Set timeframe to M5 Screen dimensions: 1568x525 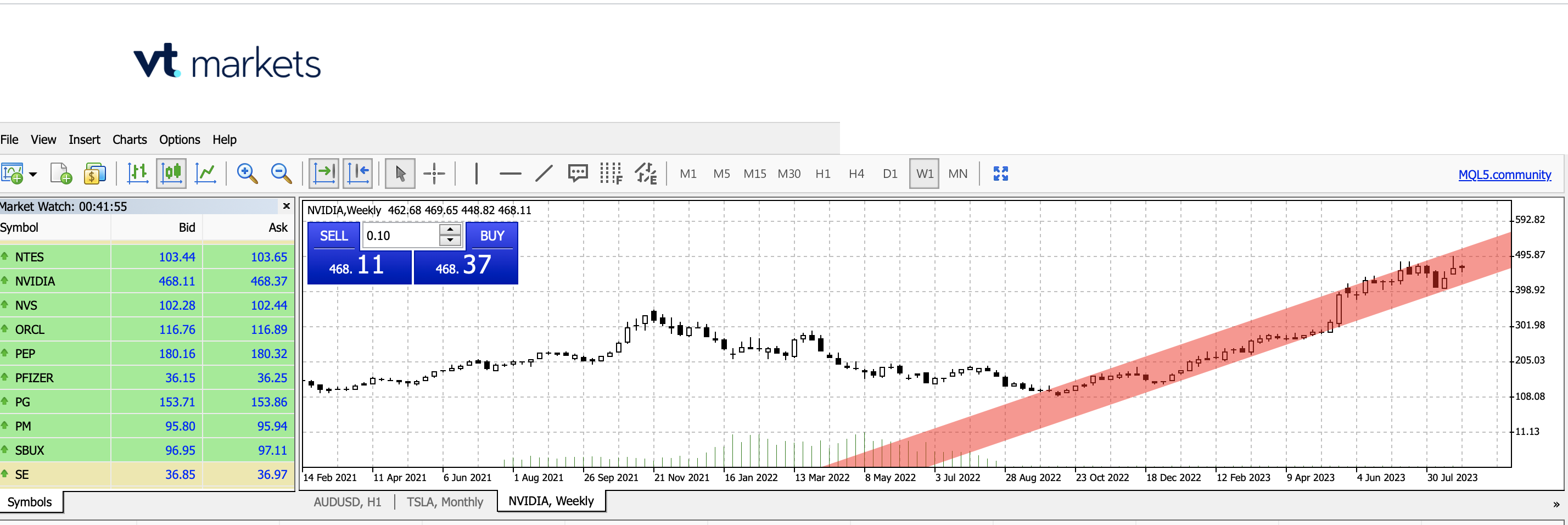(x=721, y=174)
